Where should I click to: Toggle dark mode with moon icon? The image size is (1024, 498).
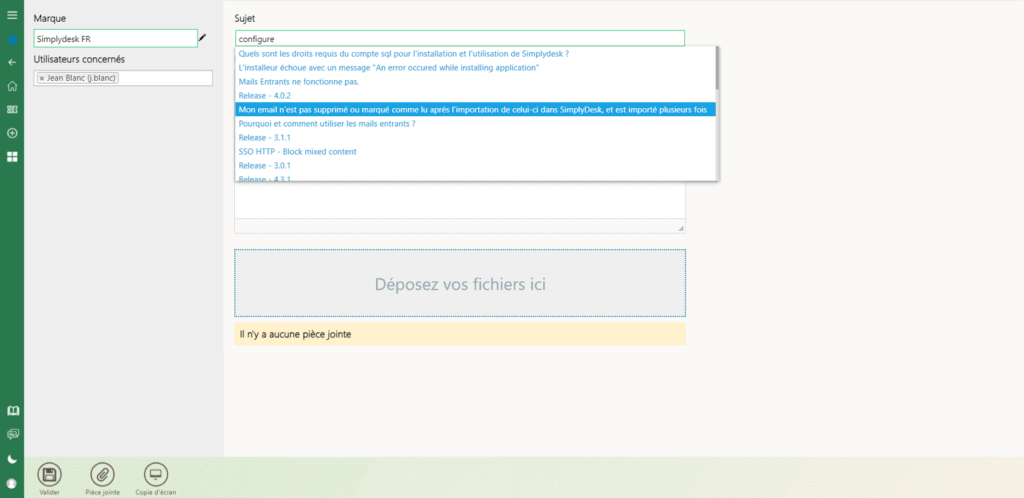[12, 459]
